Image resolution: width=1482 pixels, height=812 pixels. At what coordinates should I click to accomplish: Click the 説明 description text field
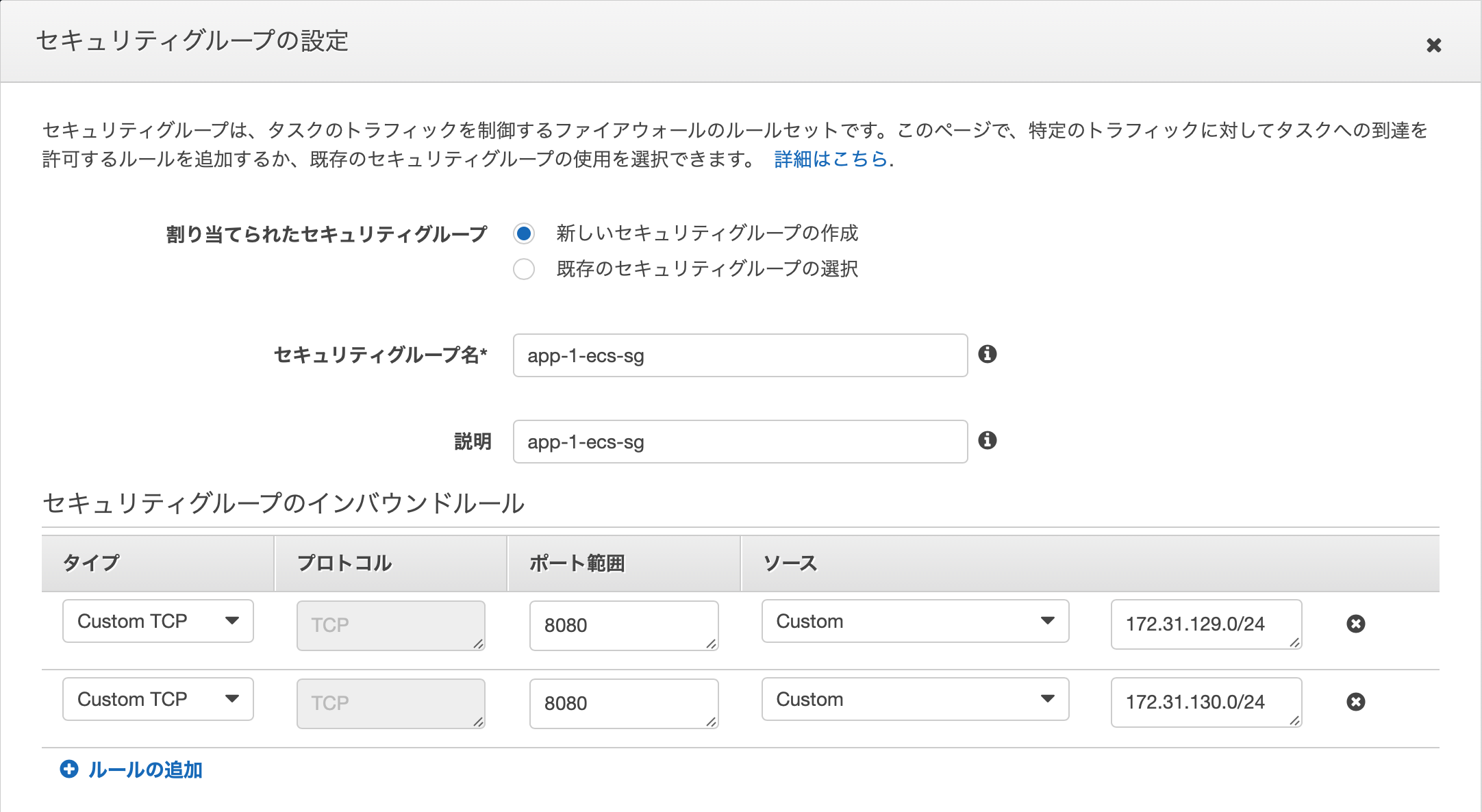pyautogui.click(x=740, y=441)
